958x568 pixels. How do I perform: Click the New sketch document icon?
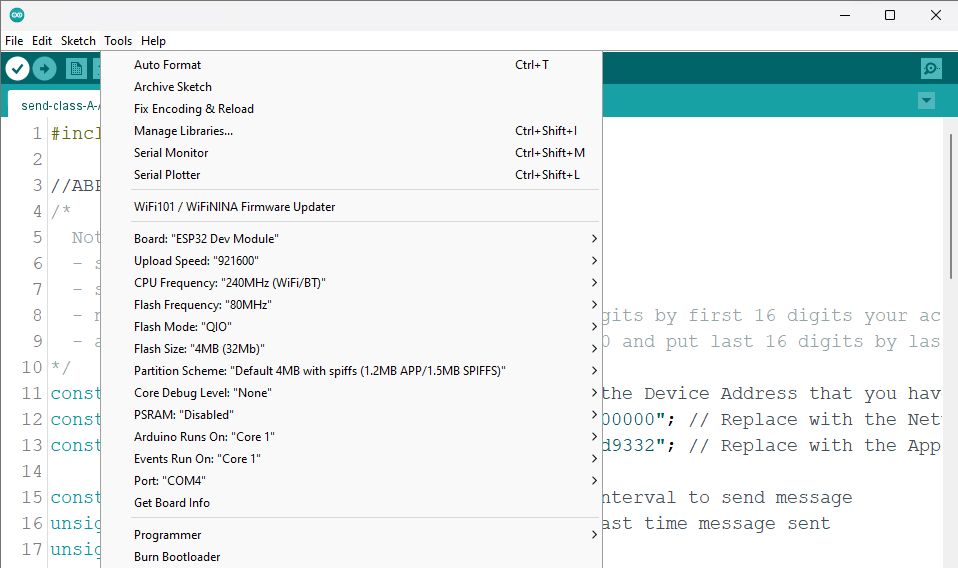(x=76, y=68)
